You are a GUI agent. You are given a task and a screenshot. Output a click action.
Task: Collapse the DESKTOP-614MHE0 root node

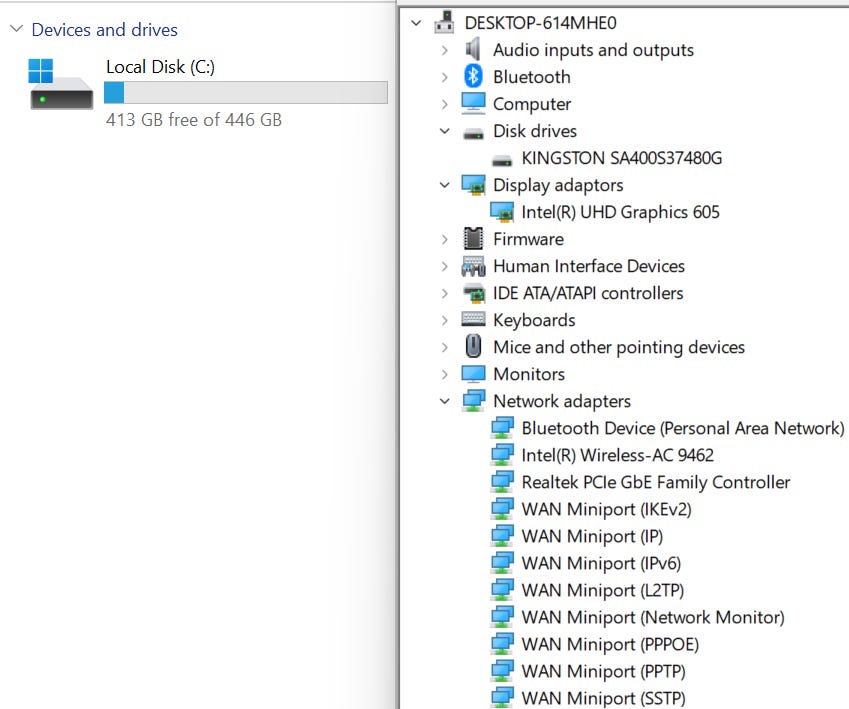point(417,23)
